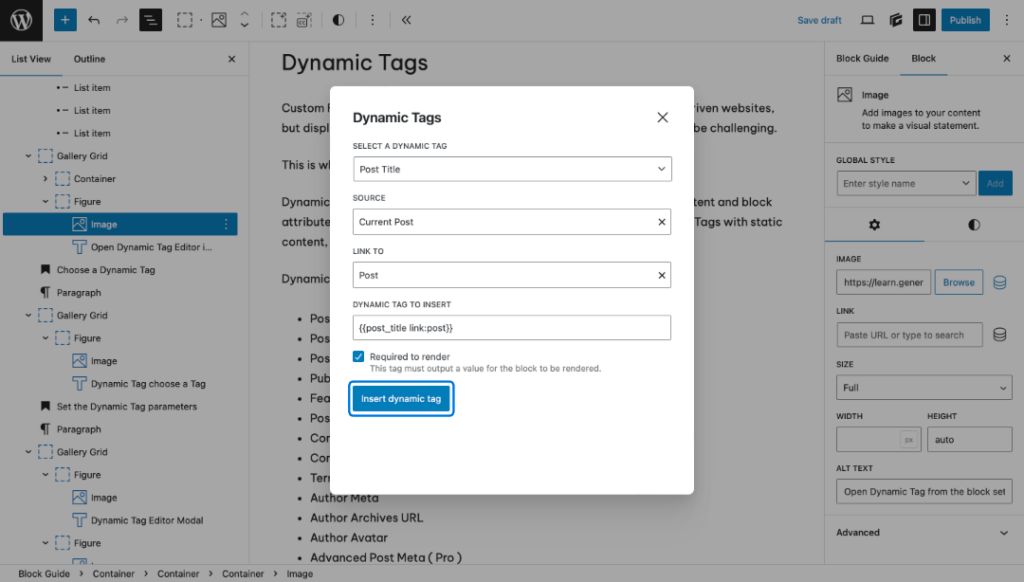The height and width of the screenshot is (582, 1024).
Task: Click the Insert dynamic tag button
Action: click(x=401, y=398)
